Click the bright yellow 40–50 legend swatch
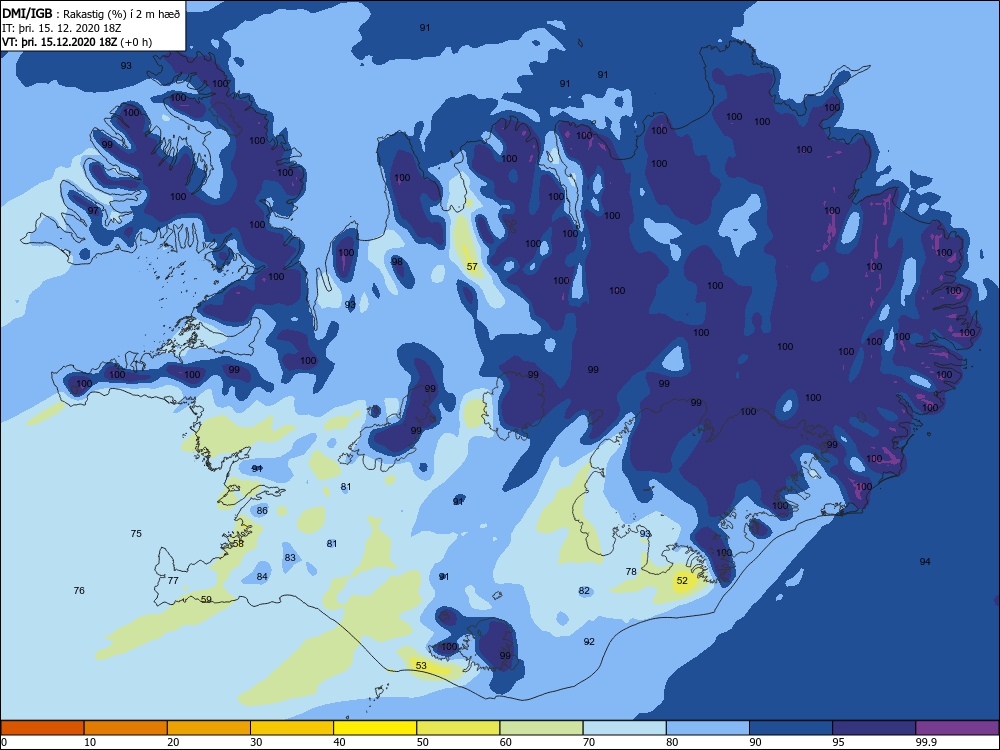Viewport: 1000px width, 750px height. [375, 728]
